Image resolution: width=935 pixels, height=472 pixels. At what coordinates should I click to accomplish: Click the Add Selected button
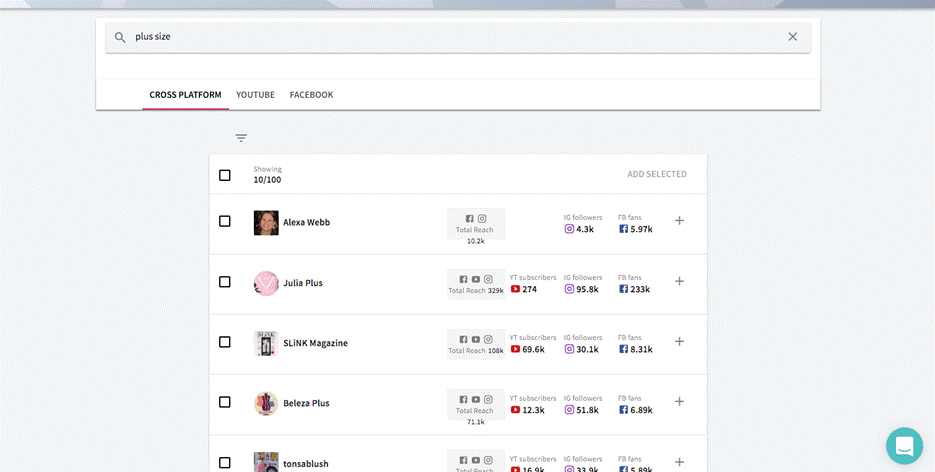pyautogui.click(x=656, y=174)
